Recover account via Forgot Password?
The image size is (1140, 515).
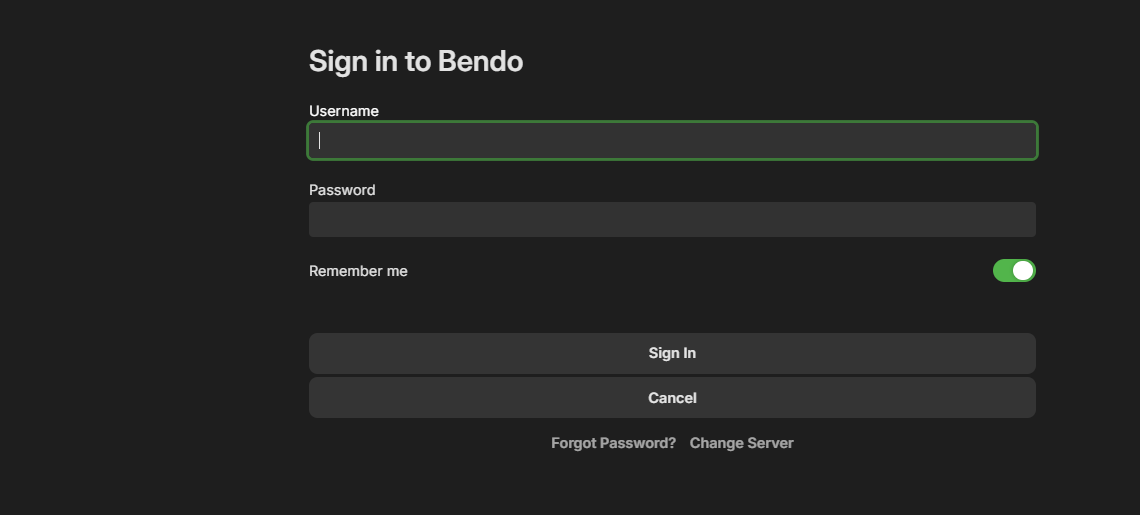tap(613, 443)
